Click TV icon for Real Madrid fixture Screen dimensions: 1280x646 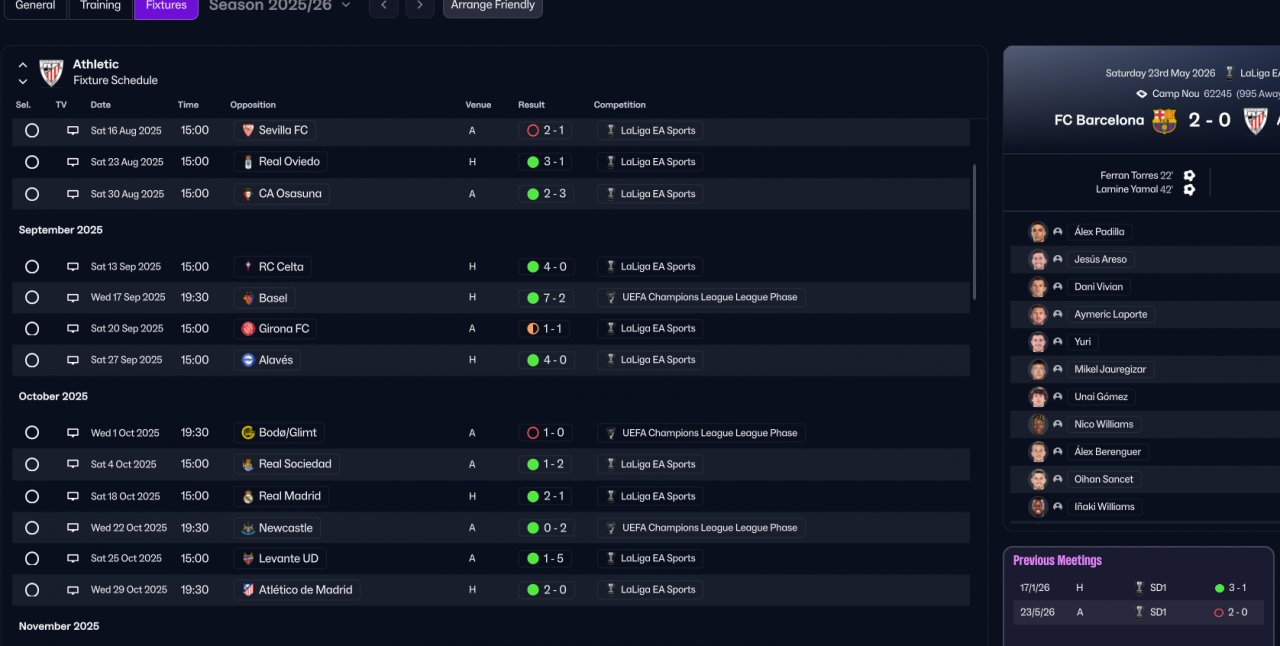click(73, 496)
